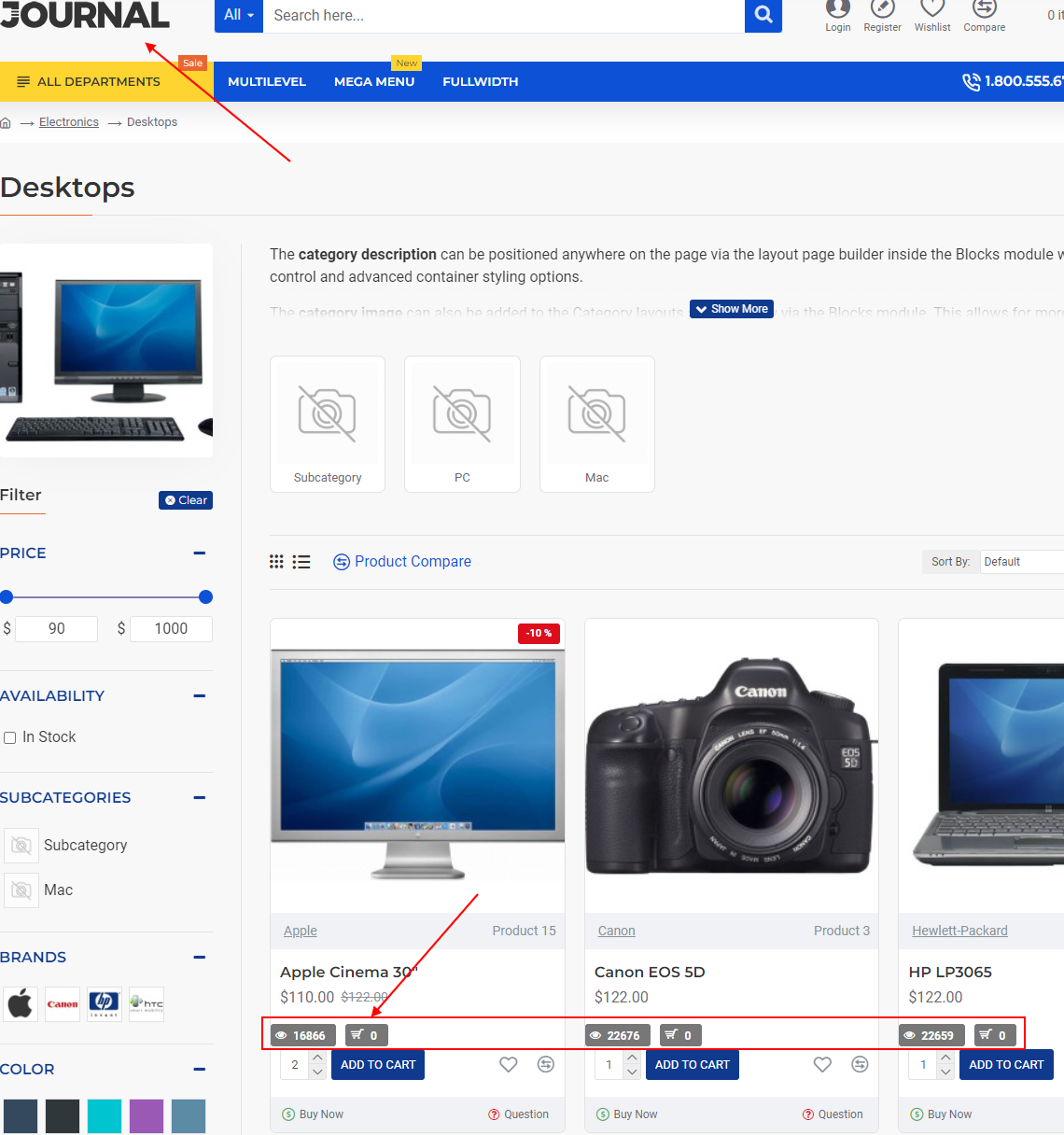Collapse the Color filter section
This screenshot has height=1135, width=1064.
[x=199, y=1069]
